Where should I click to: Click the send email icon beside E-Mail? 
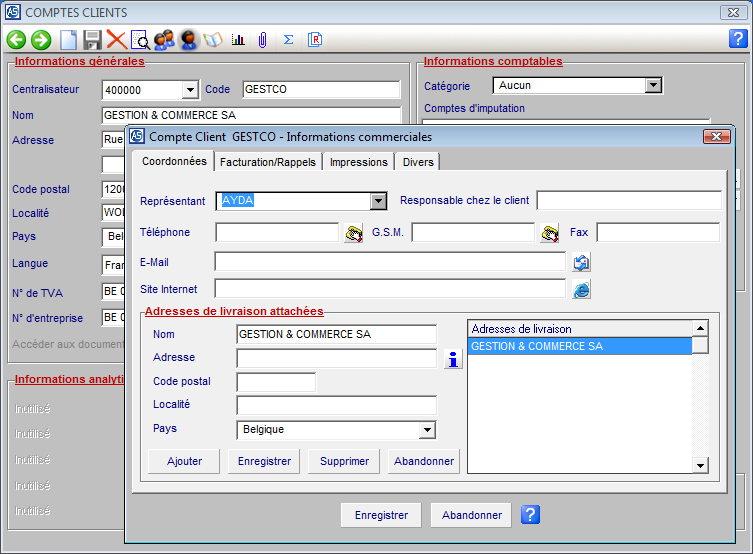[581, 262]
